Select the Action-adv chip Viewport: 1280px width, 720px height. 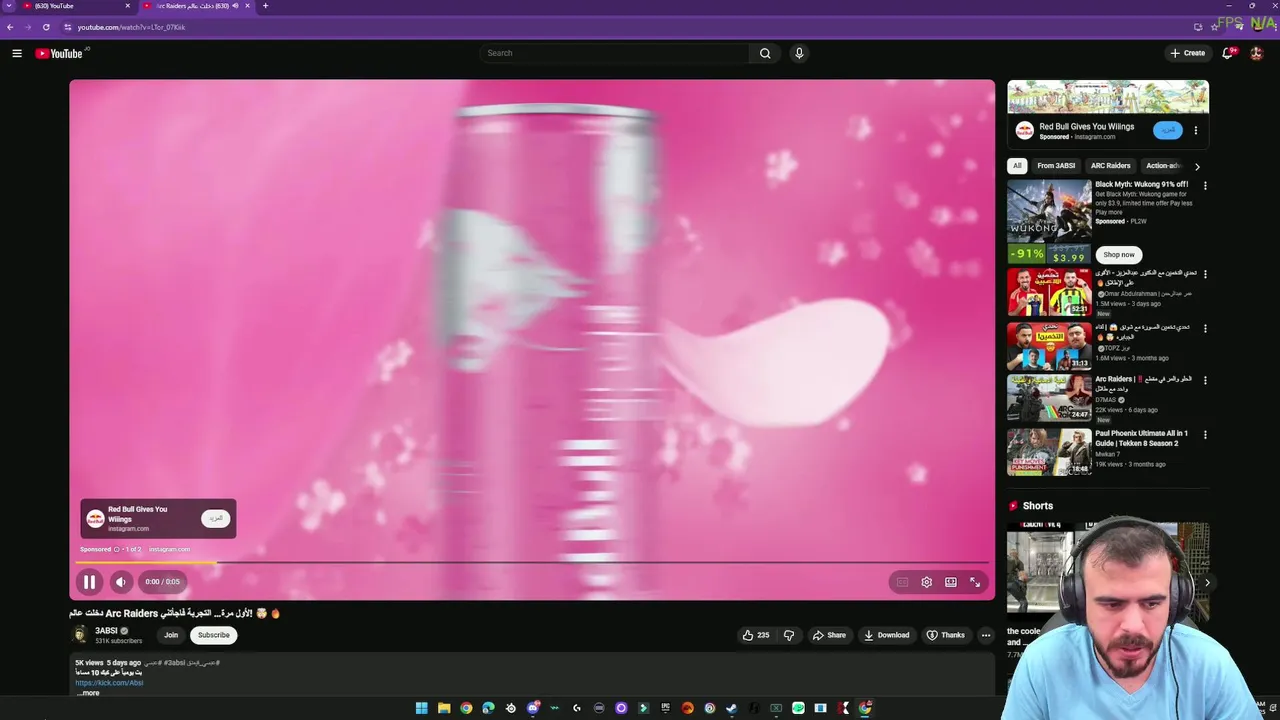[1163, 166]
